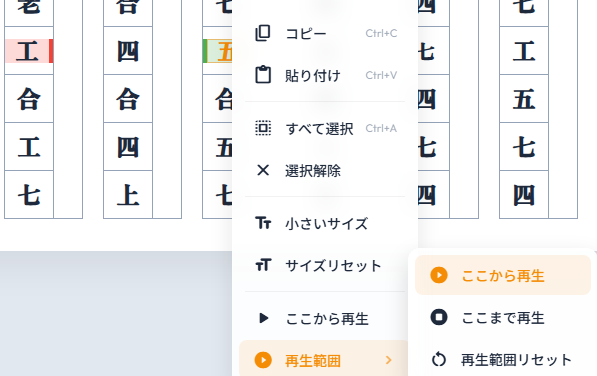The image size is (597, 376).
Task: Click the orange play icon in the submenu
Action: click(x=439, y=275)
